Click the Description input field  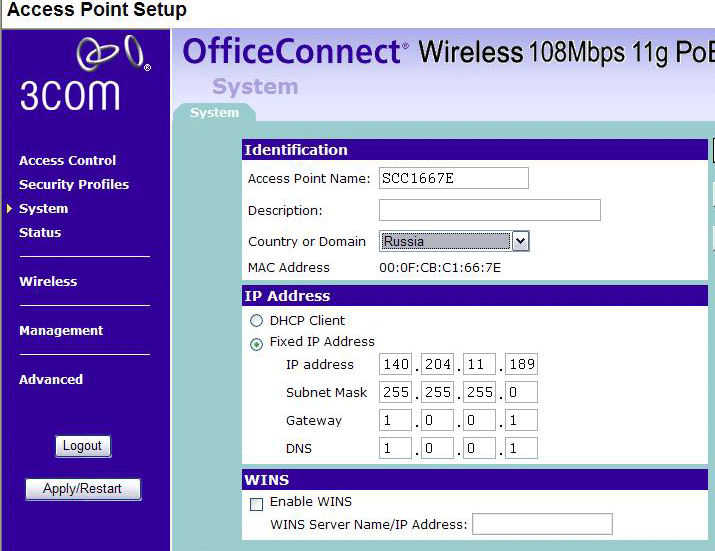[490, 210]
